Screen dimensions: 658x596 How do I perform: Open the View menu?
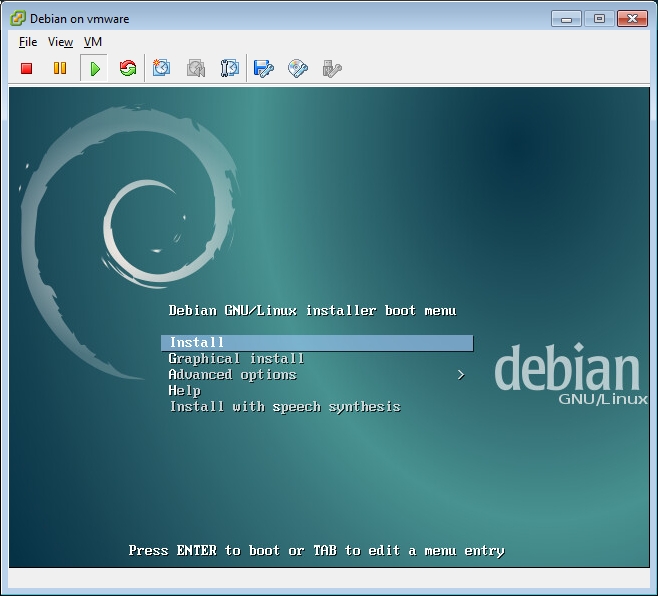tap(60, 42)
